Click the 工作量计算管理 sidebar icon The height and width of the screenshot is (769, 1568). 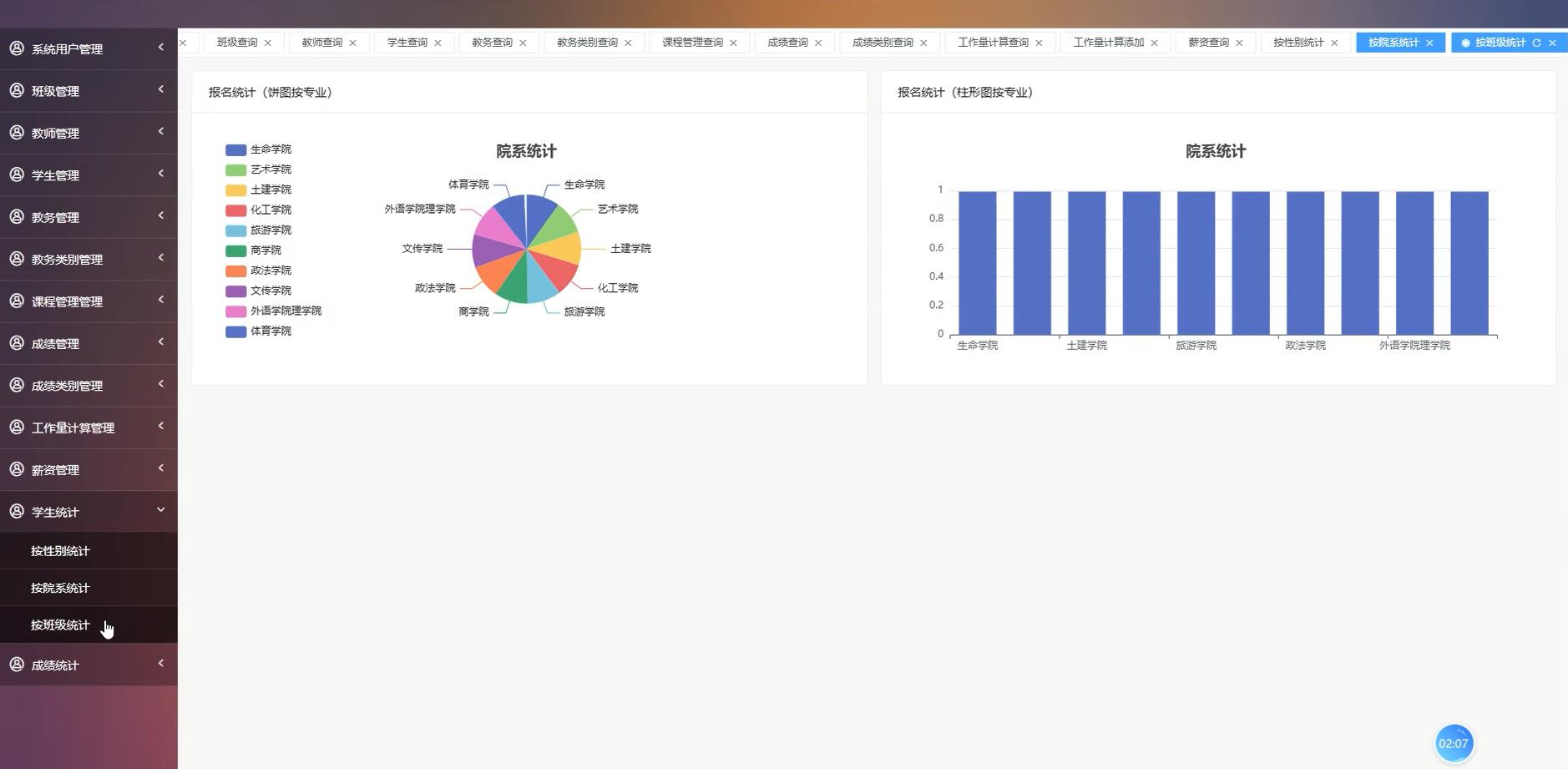17,427
